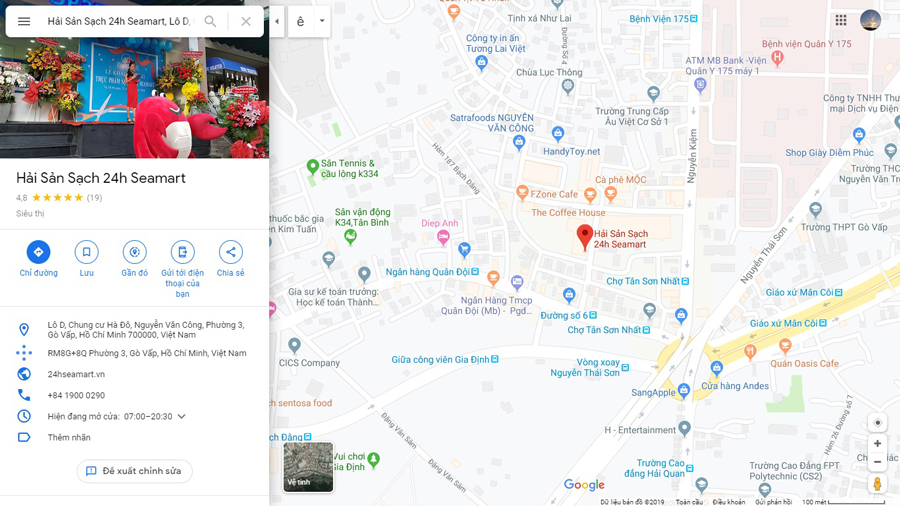
Task: Collapse the side panel arrow
Action: (277, 21)
